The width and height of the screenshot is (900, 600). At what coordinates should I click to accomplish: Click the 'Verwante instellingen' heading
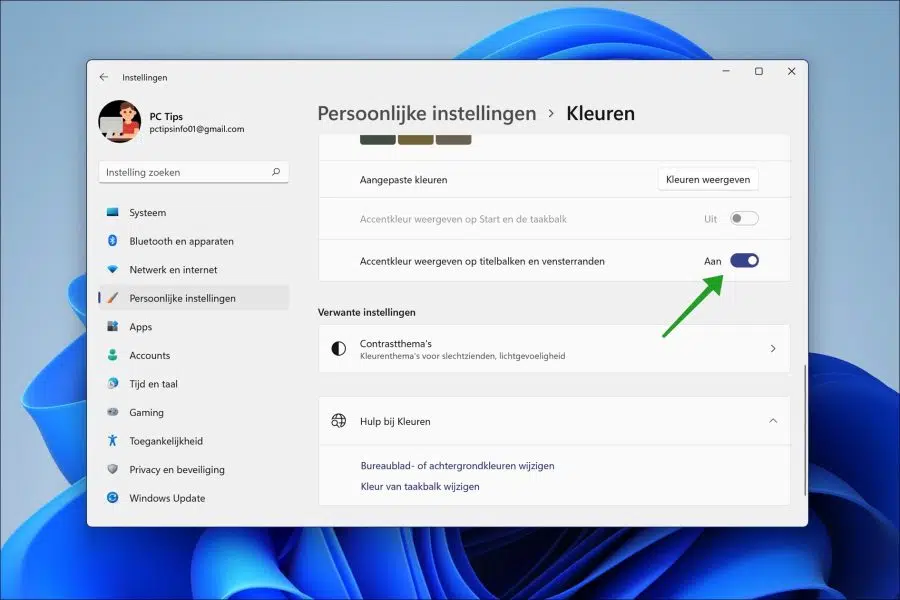pos(367,312)
